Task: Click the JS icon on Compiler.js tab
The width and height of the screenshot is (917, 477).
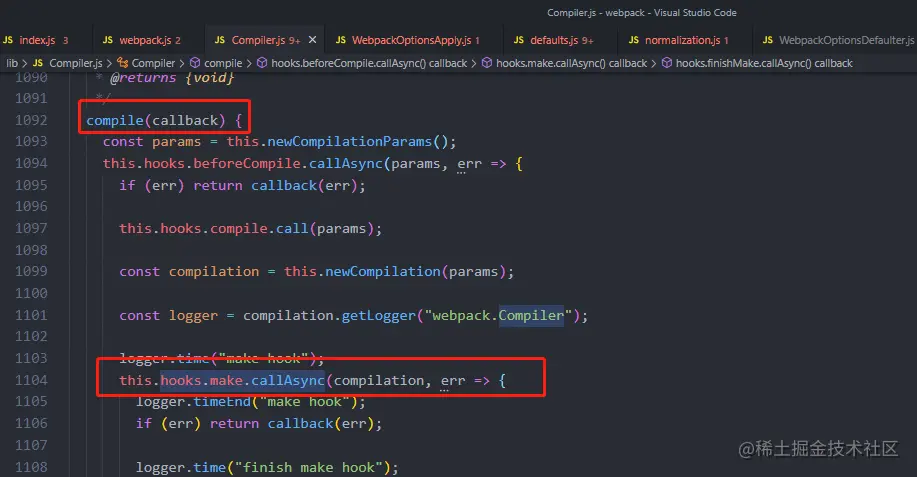Action: (x=220, y=40)
